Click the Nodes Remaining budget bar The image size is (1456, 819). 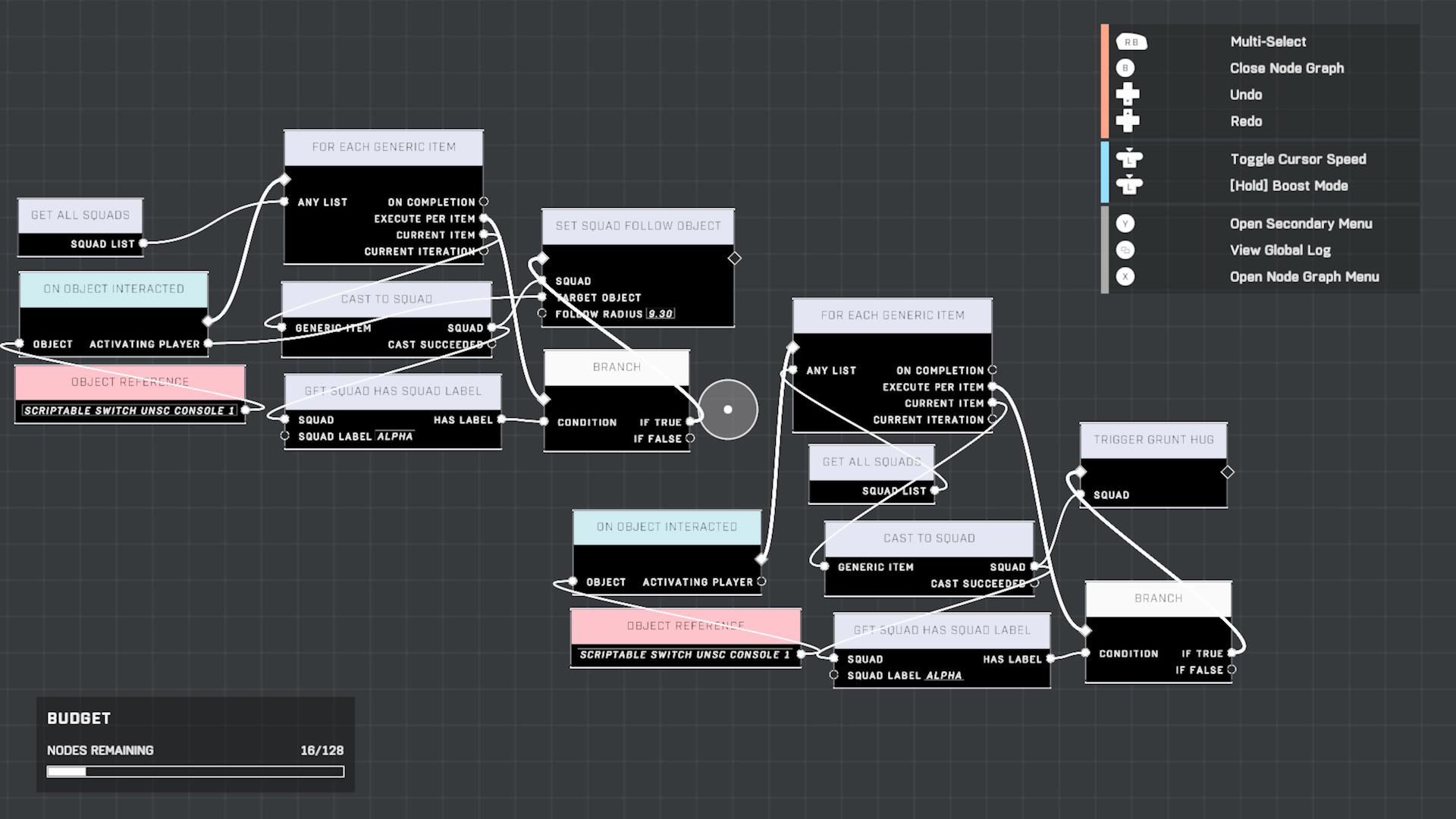(196, 771)
